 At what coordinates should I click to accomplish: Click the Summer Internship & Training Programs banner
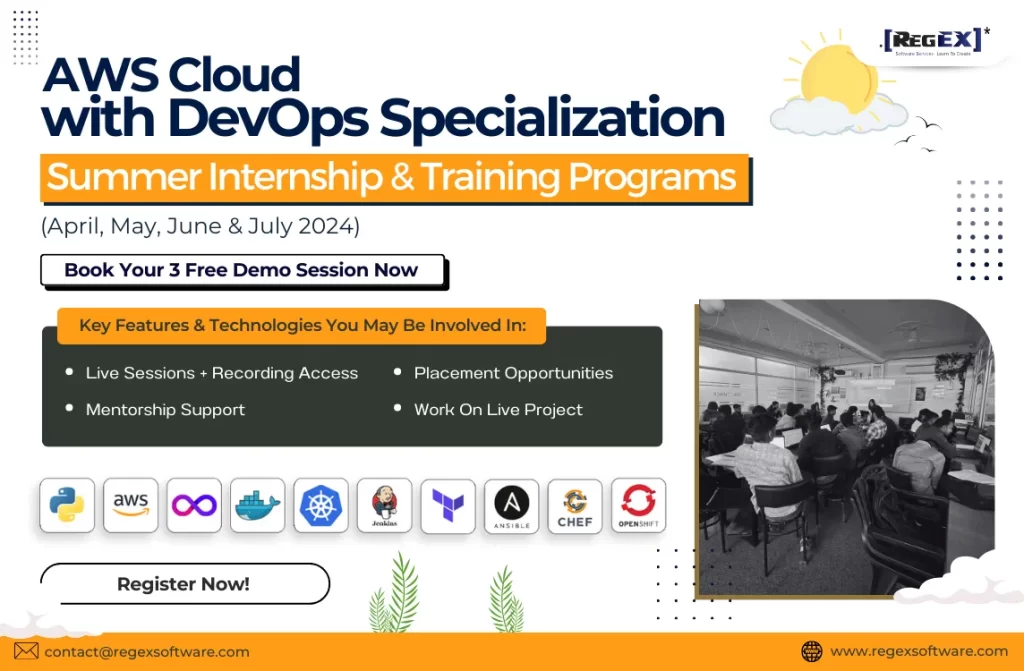[394, 178]
